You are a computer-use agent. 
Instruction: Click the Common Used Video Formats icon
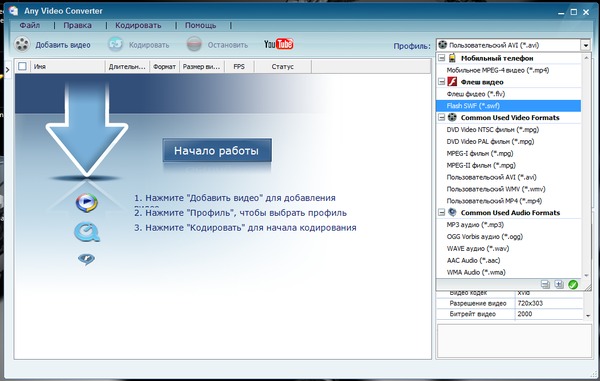[x=452, y=117]
